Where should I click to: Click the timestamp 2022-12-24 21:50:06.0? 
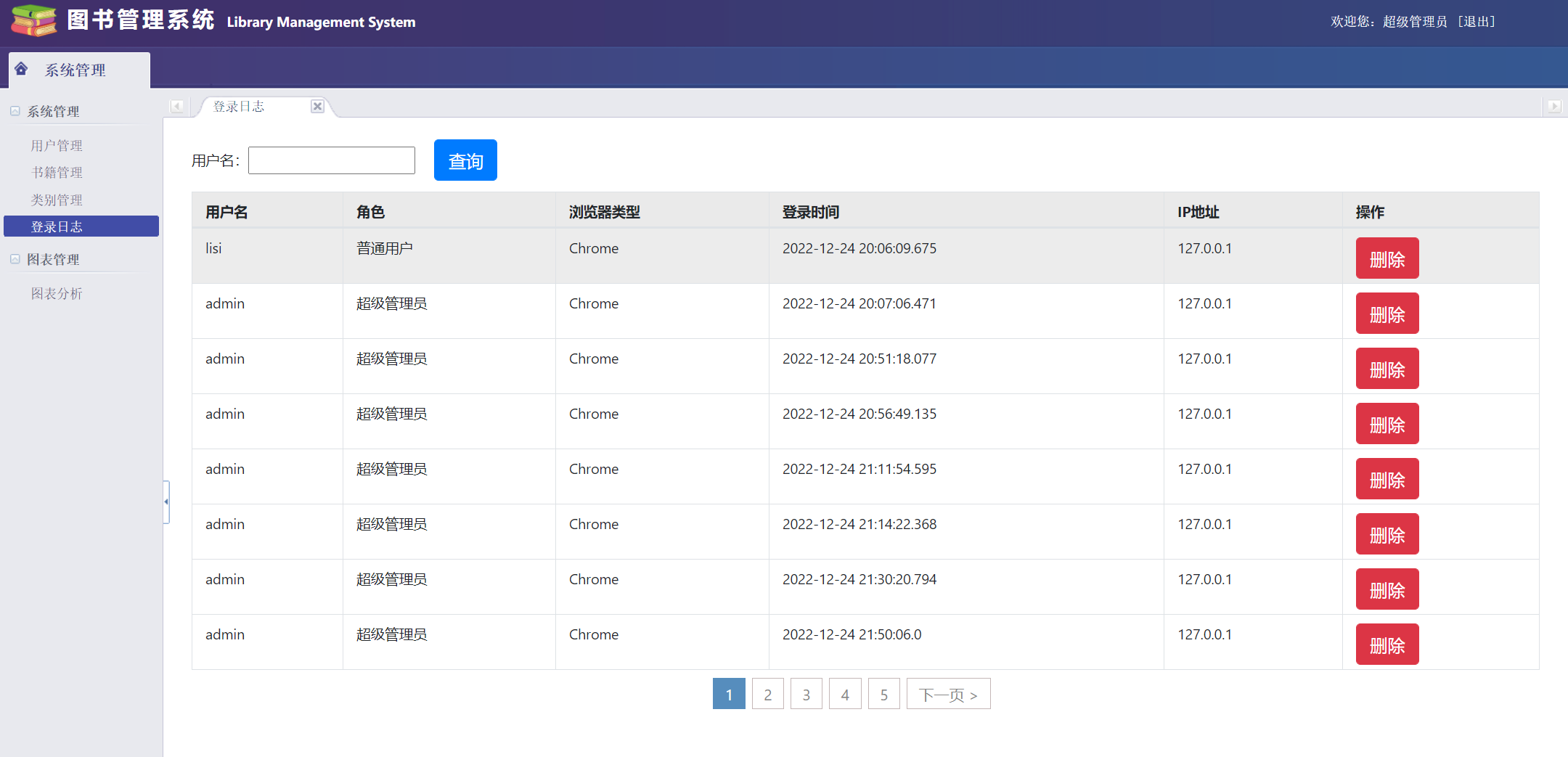click(852, 634)
